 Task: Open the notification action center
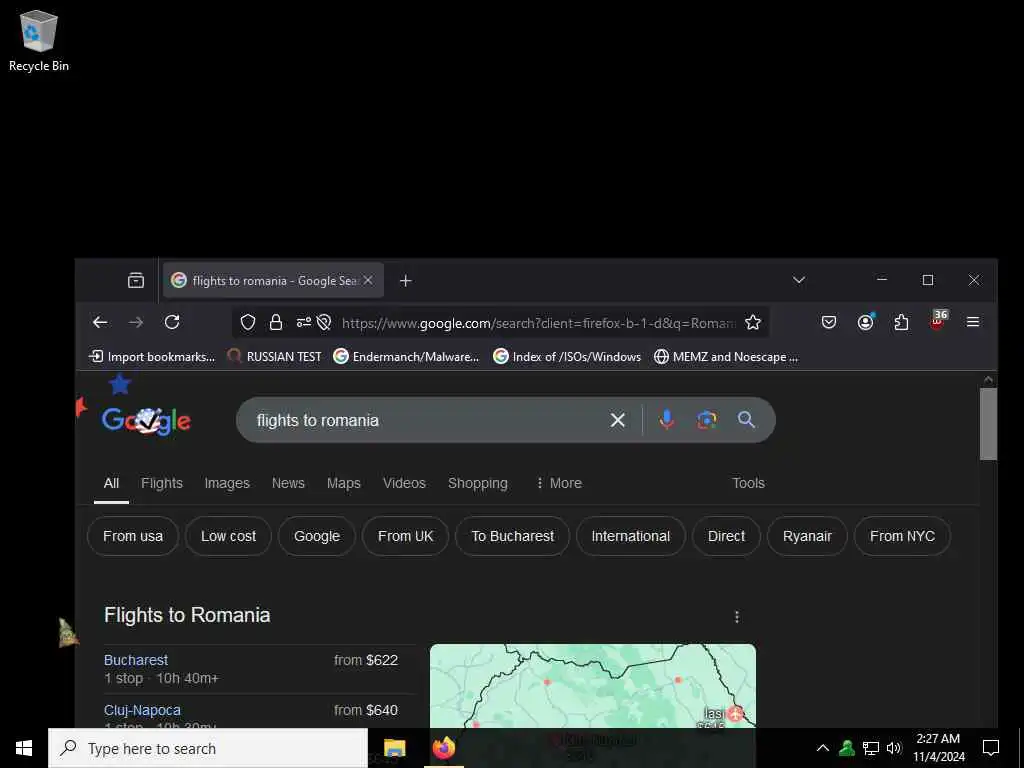[991, 748]
